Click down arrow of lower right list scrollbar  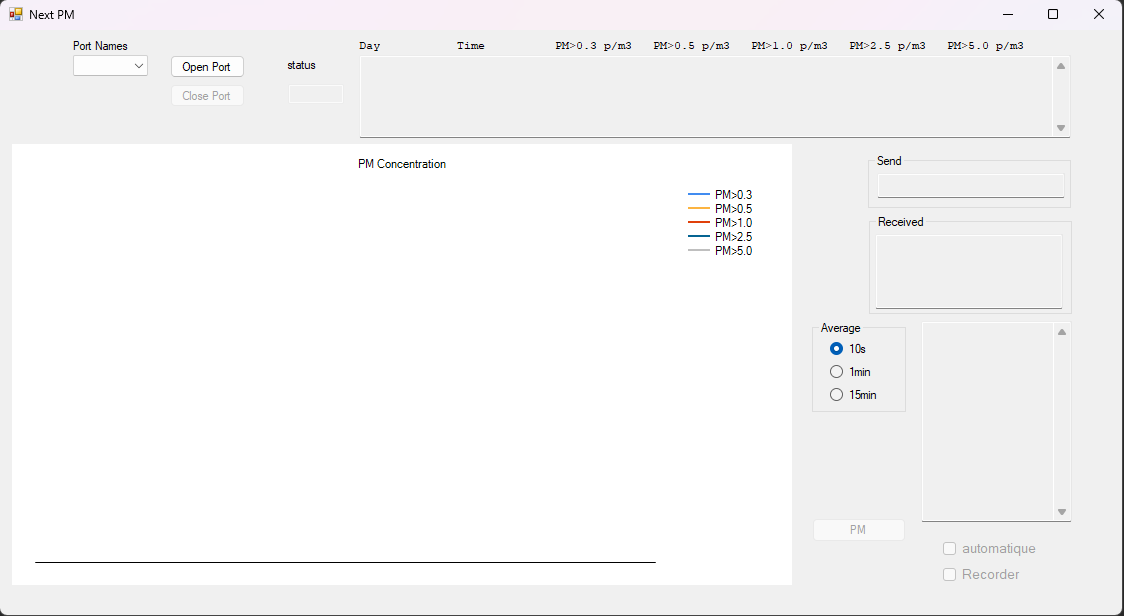[x=1062, y=512]
